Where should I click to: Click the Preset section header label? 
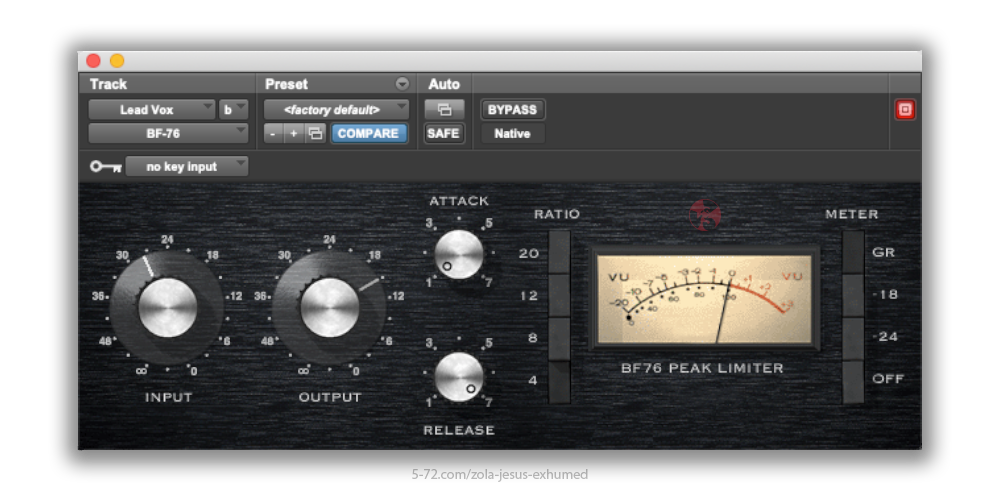click(286, 84)
